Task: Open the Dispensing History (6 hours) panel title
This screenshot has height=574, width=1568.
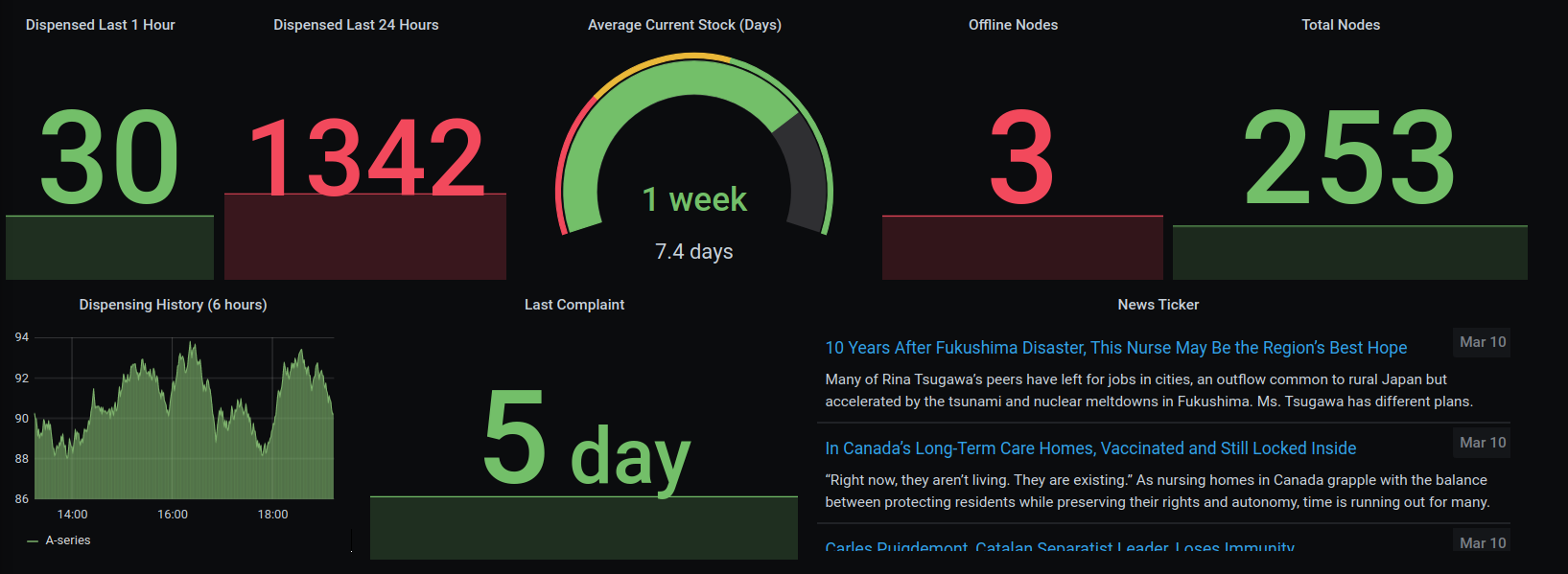Action: (173, 305)
